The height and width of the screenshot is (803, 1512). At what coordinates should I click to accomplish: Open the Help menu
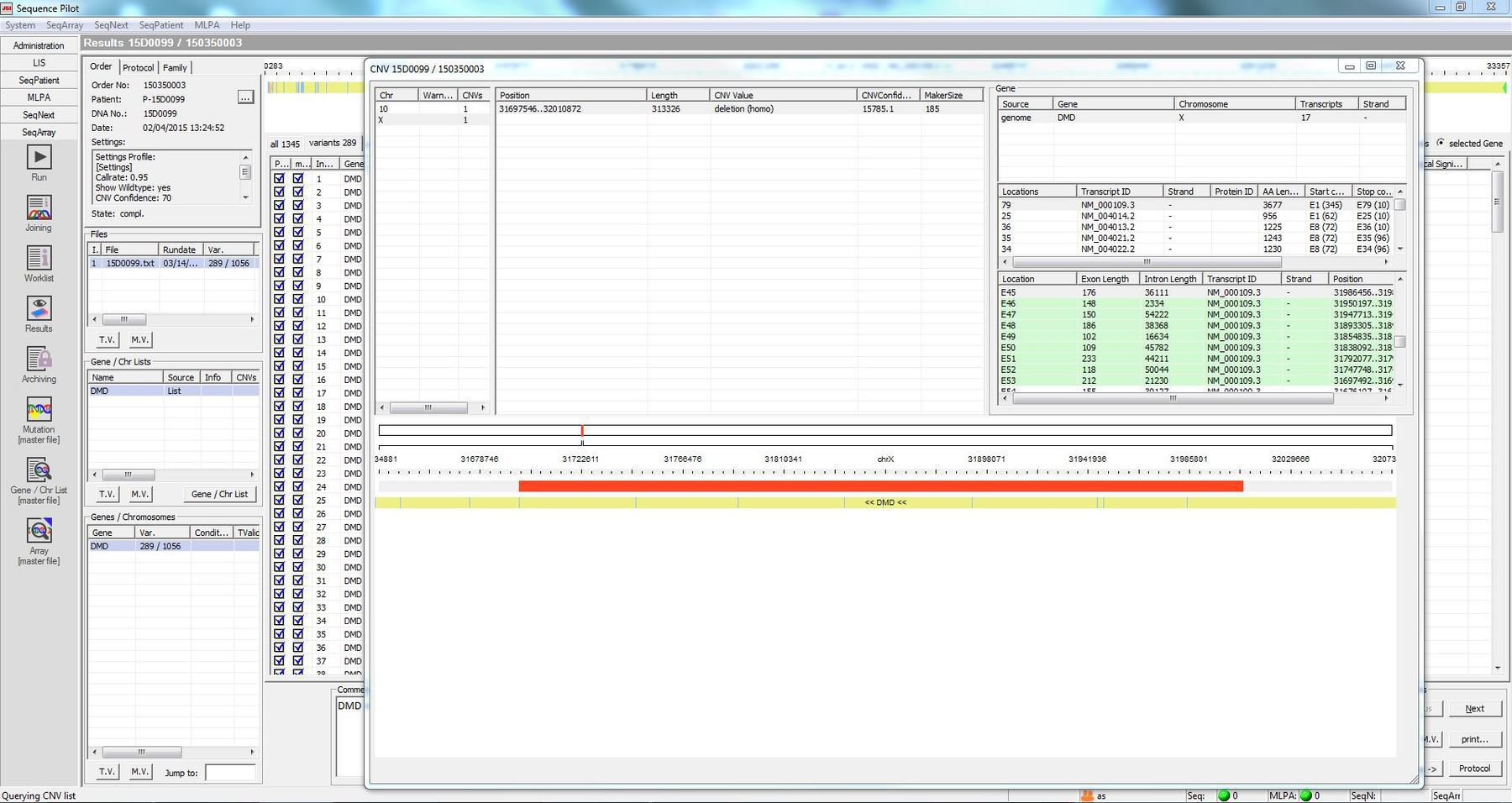pos(240,25)
